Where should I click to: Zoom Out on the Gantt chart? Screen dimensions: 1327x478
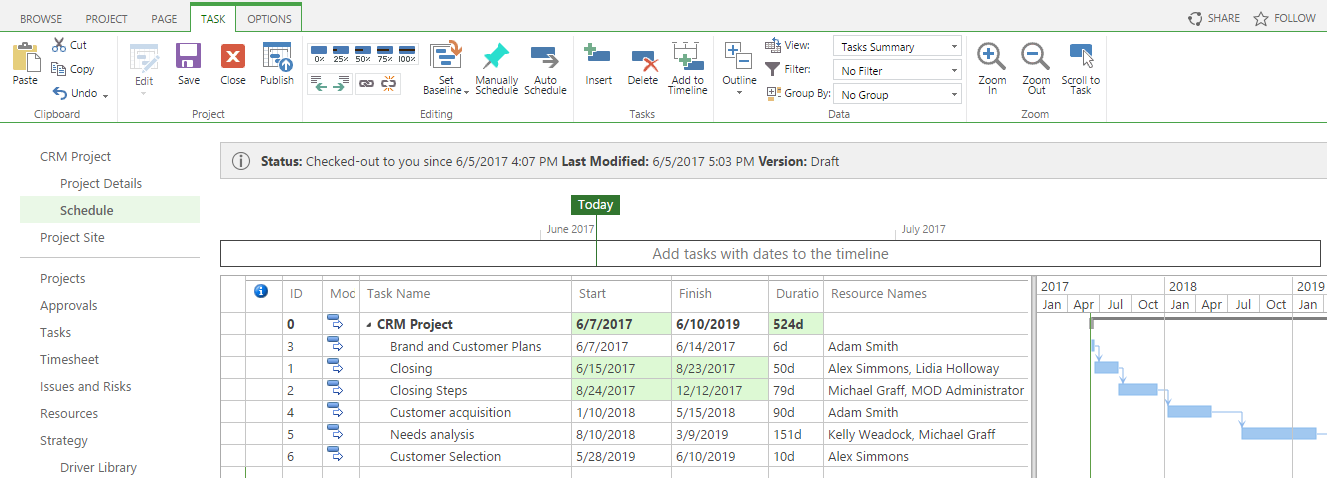click(x=1036, y=68)
